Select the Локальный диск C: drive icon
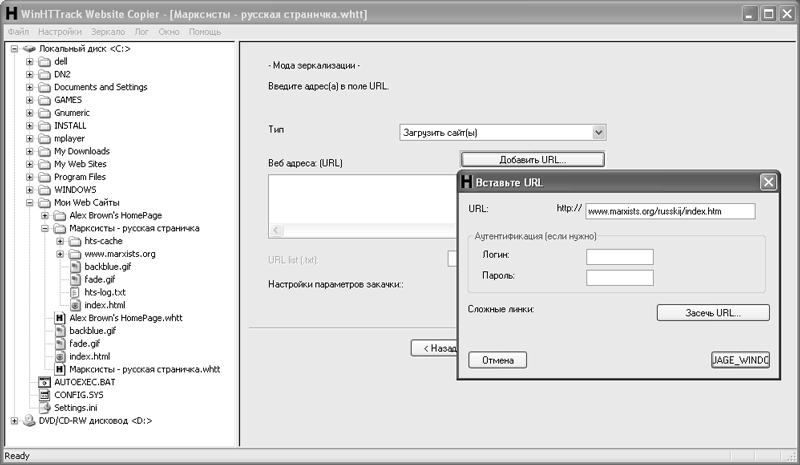Image resolution: width=800 pixels, height=465 pixels. [29, 48]
